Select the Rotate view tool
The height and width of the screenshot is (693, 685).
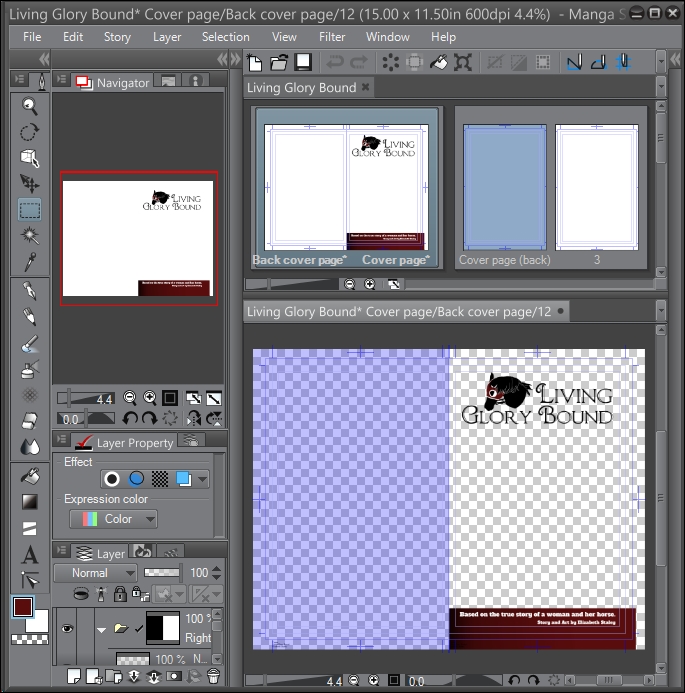(30, 132)
